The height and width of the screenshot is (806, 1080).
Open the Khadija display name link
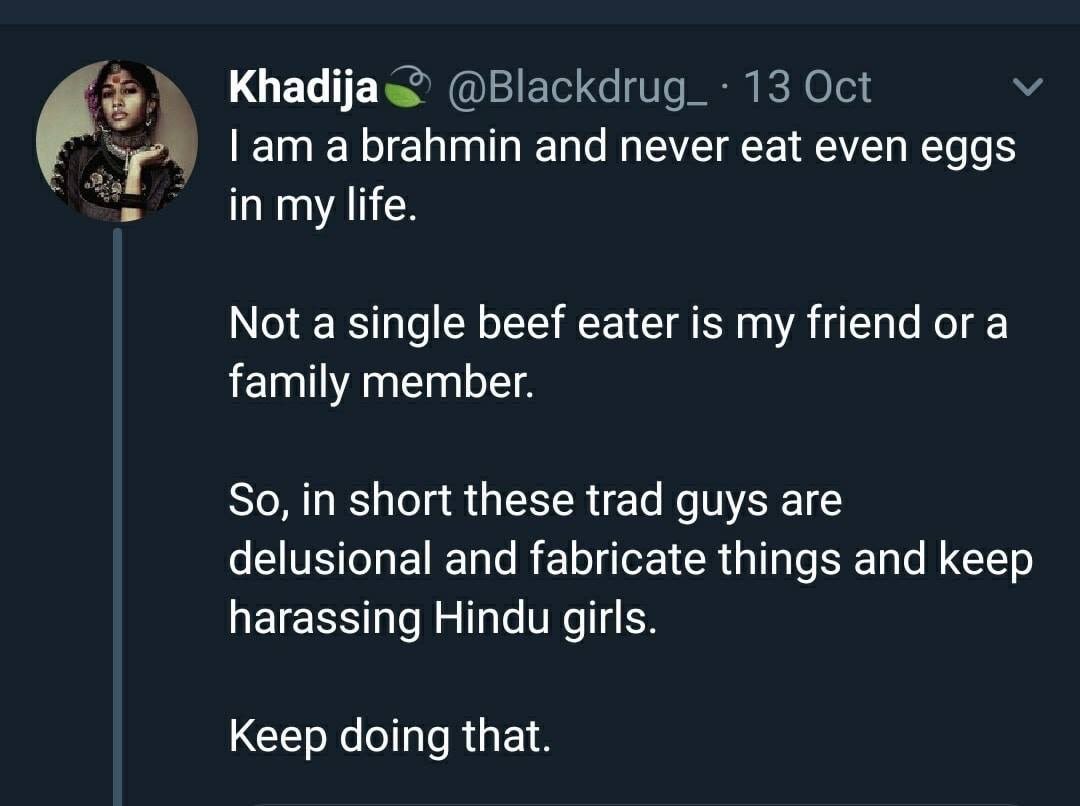pos(304,88)
